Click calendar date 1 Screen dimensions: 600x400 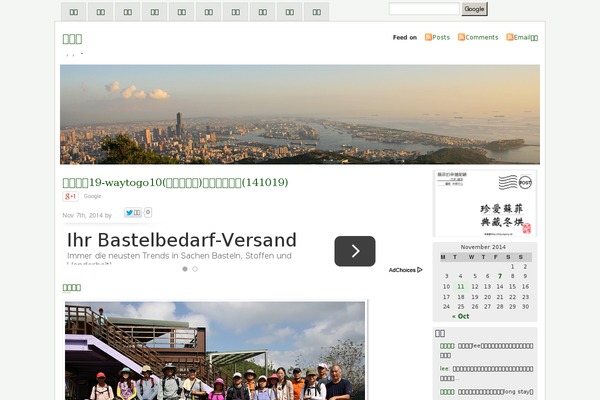tap(512, 266)
